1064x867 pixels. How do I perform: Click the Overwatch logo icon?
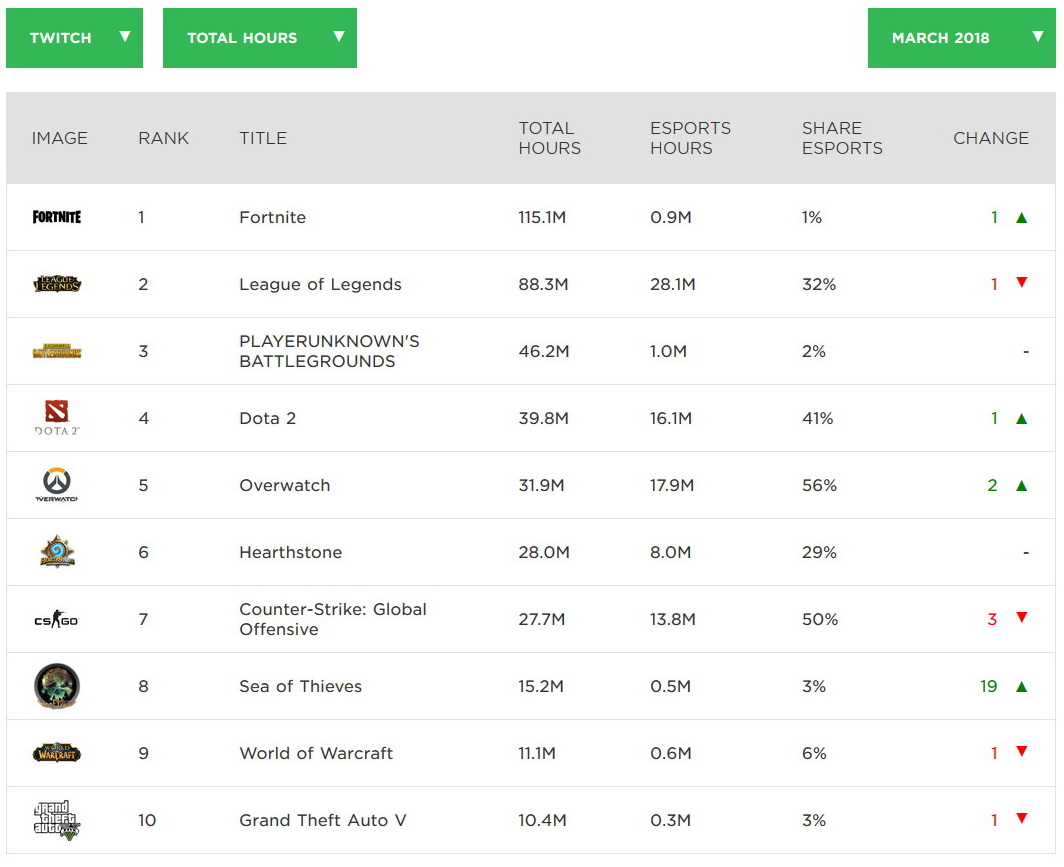coord(57,485)
